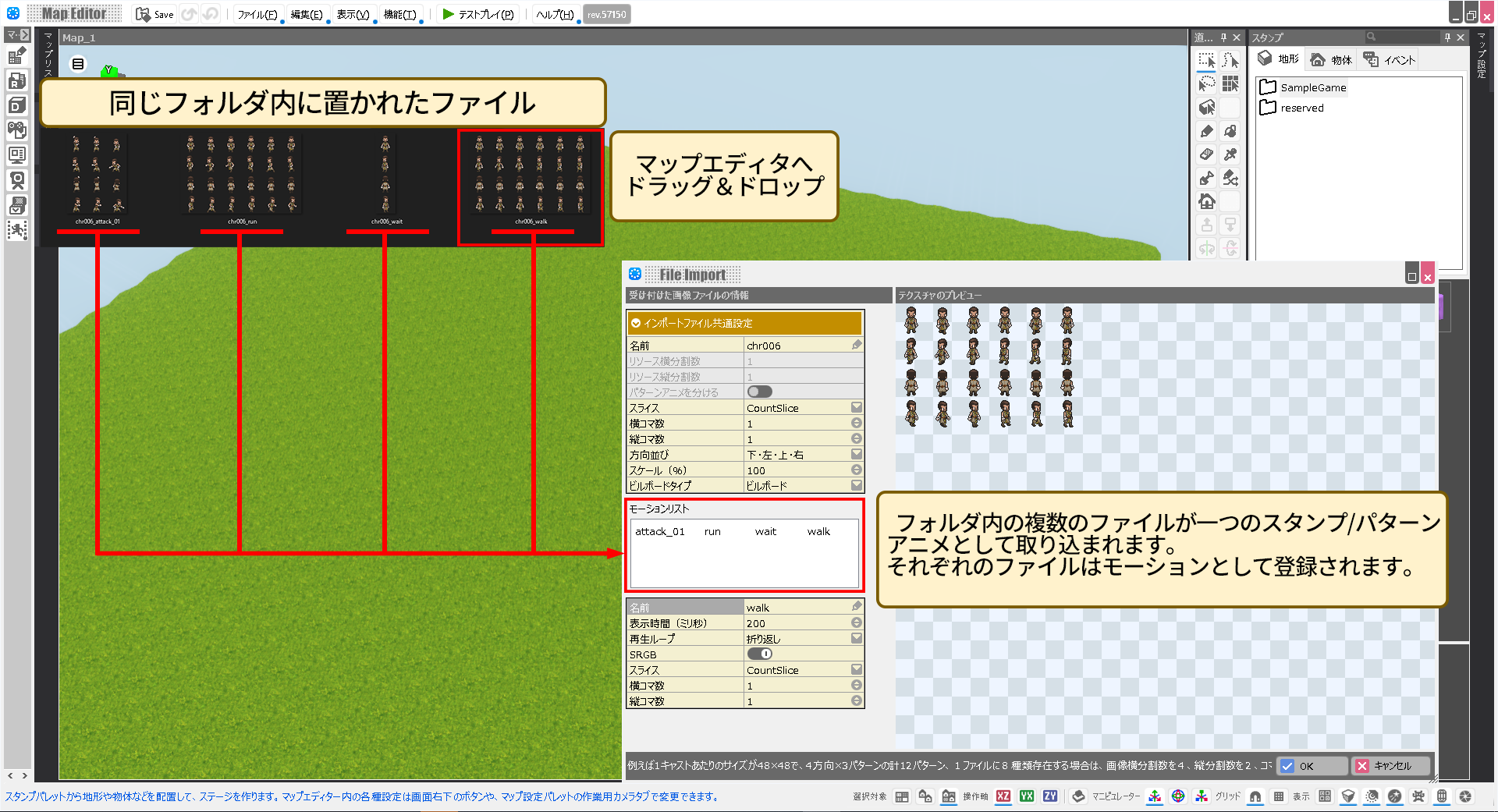
Task: Toggle the パターンアニメを分ける switch
Action: pos(759,392)
